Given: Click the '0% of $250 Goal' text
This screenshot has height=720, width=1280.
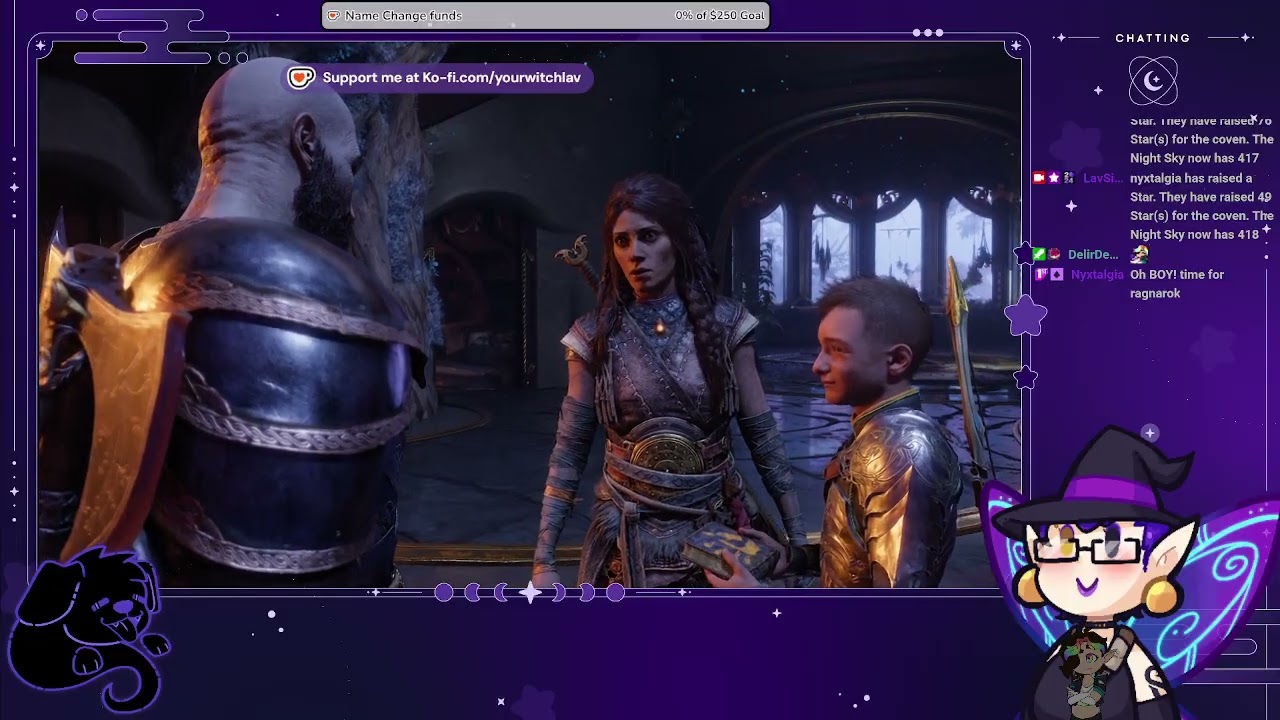Looking at the screenshot, I should pos(720,16).
